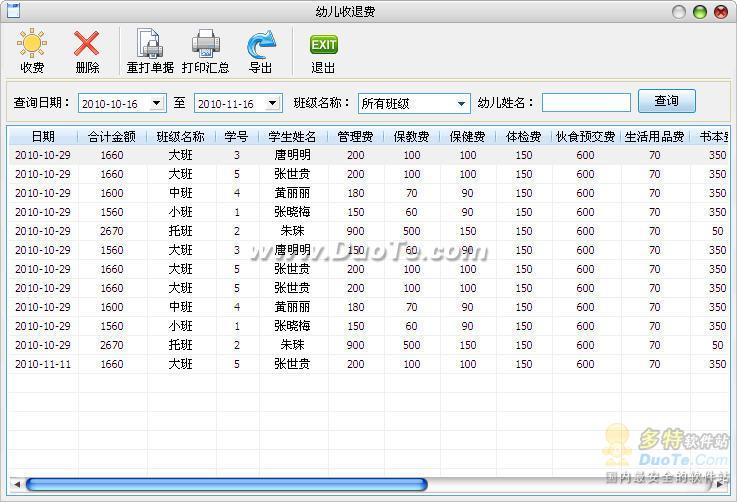Select 2010-11-11 date cell
Viewport: 737px width, 502px height.
43,364
